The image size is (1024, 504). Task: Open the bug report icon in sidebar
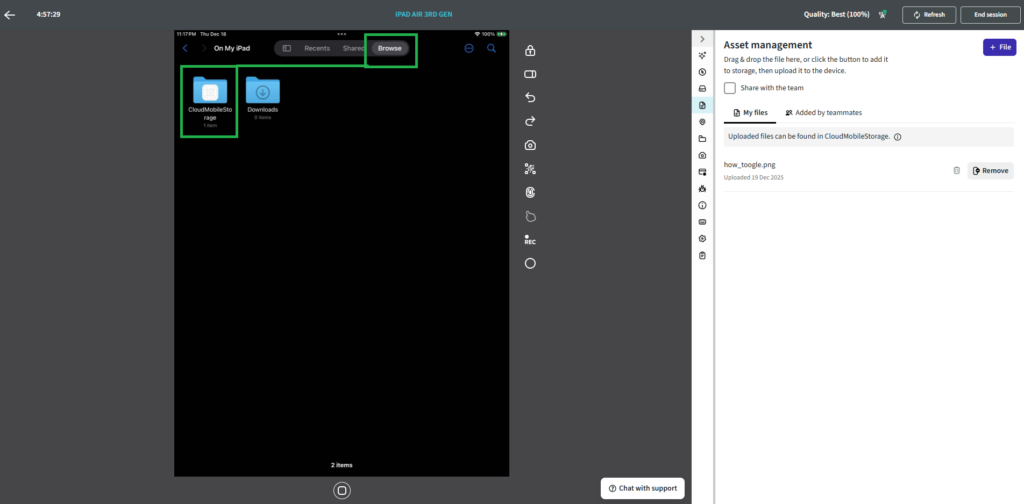702,188
